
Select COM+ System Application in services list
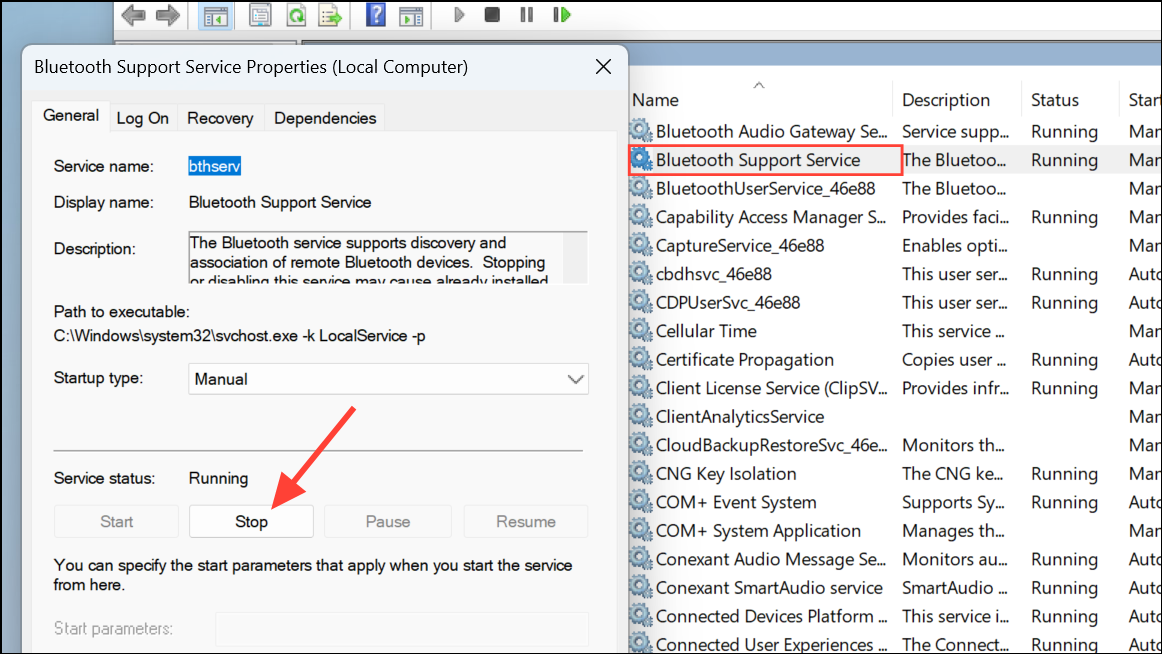point(758,530)
